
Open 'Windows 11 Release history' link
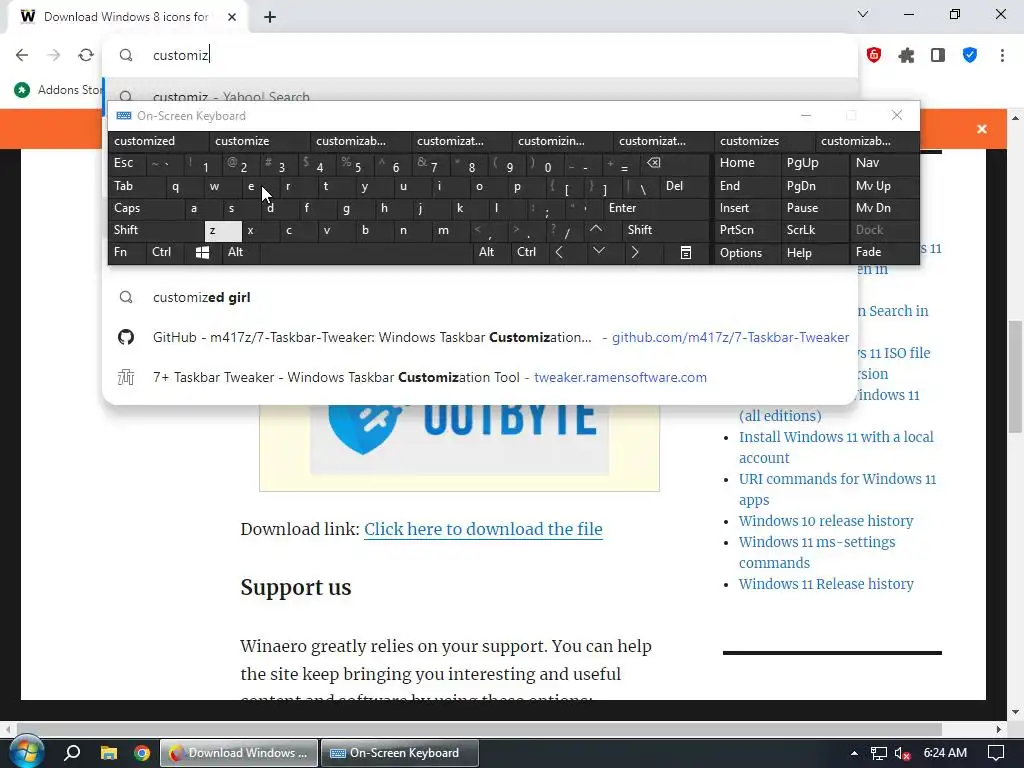pos(826,584)
